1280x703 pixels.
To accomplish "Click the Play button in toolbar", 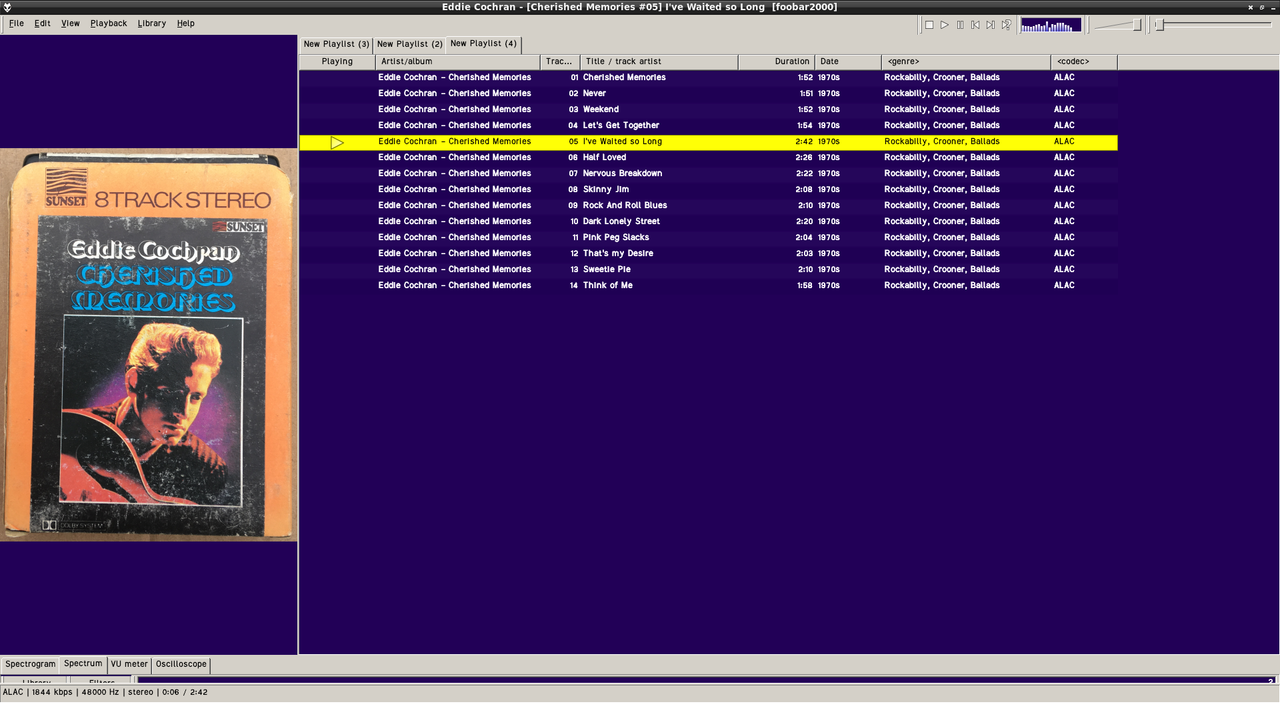I will (944, 25).
